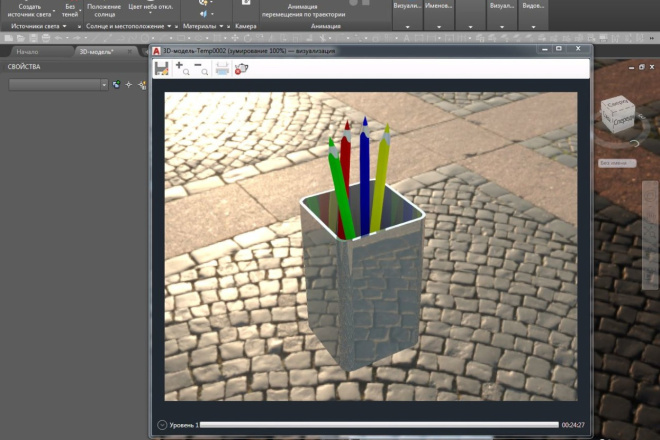Expand the Уровень 1 render details chevron
Screen dimensions: 660x440
coord(162,425)
